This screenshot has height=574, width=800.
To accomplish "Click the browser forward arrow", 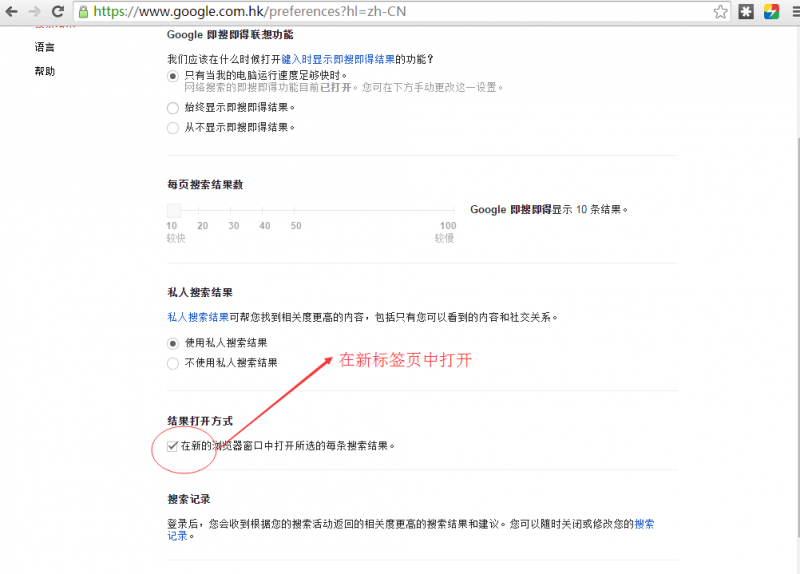I will click(x=35, y=11).
